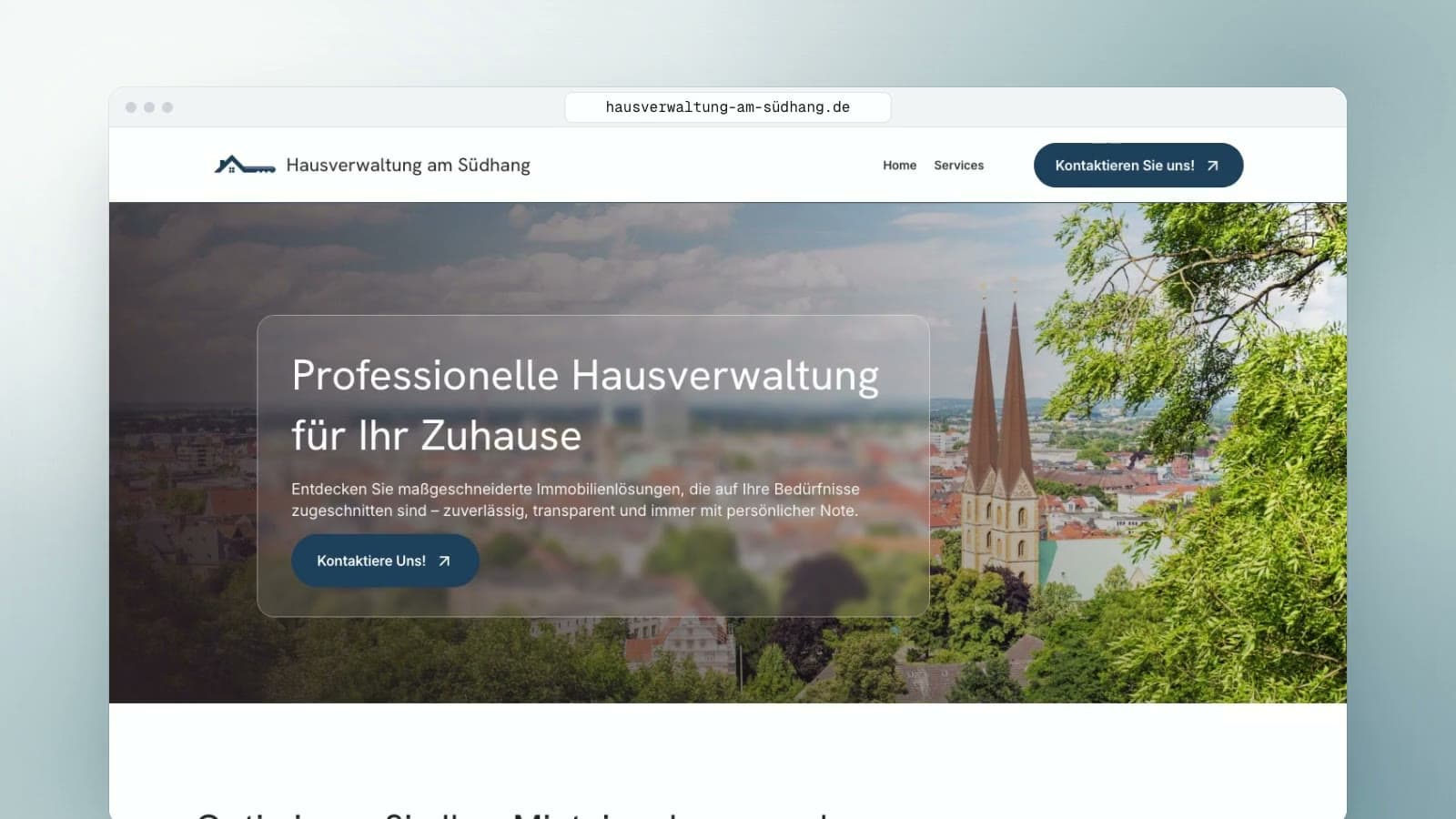The image size is (1456, 819).
Task: Click the arrow icon in the 'Kontaktiere Uns!' button
Action: [444, 561]
